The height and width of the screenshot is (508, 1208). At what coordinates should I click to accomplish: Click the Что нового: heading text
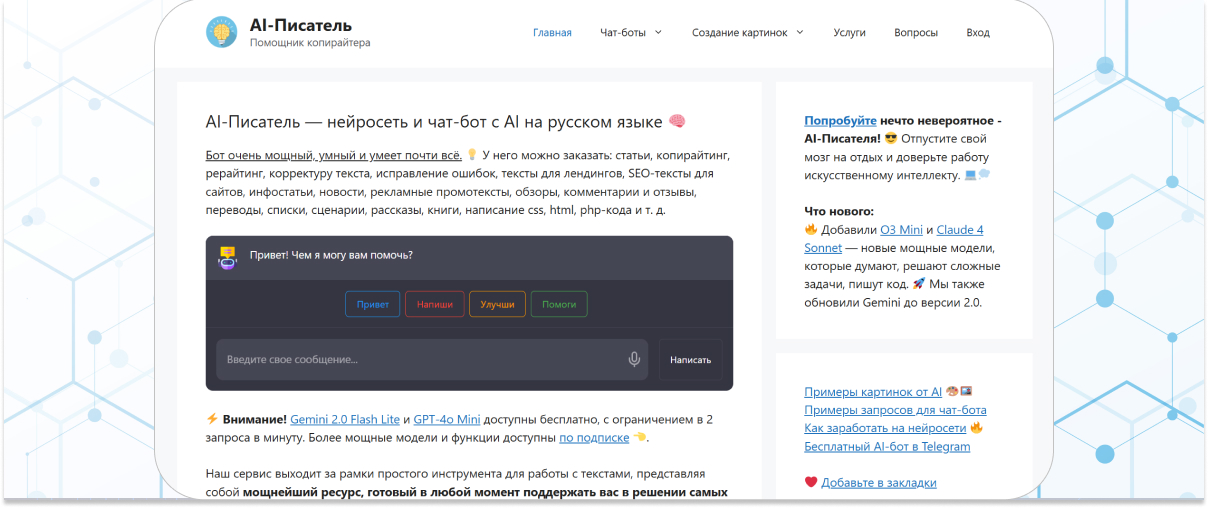(839, 211)
